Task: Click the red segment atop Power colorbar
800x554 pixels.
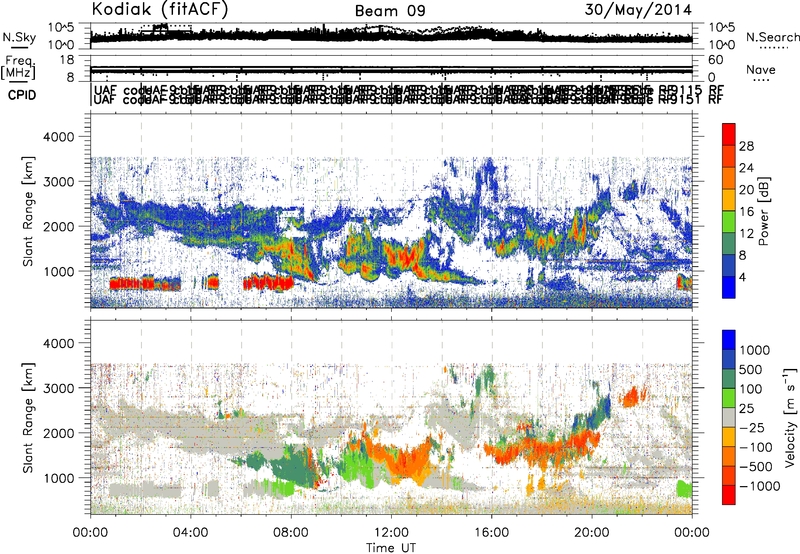Action: [x=729, y=134]
